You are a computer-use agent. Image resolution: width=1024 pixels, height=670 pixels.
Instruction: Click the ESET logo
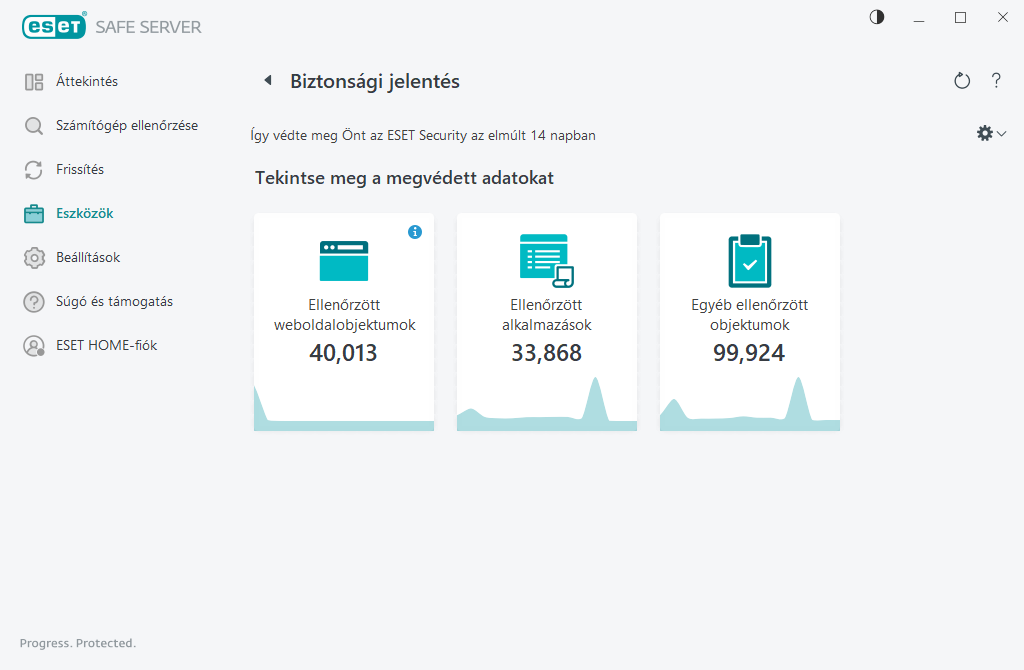click(x=54, y=26)
